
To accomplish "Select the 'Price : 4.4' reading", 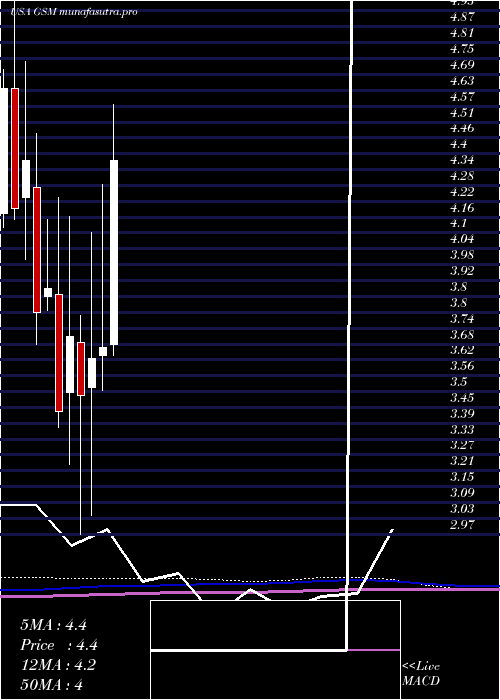I will (59, 645).
